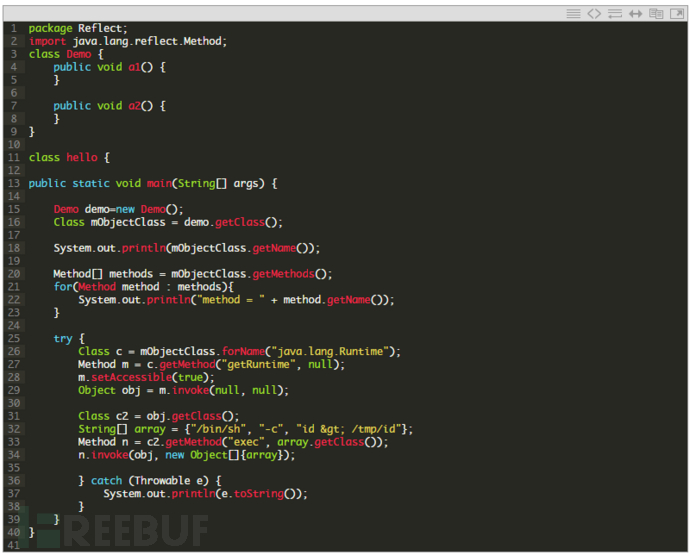
Task: Expand code width with double-arrow icon
Action: (635, 14)
